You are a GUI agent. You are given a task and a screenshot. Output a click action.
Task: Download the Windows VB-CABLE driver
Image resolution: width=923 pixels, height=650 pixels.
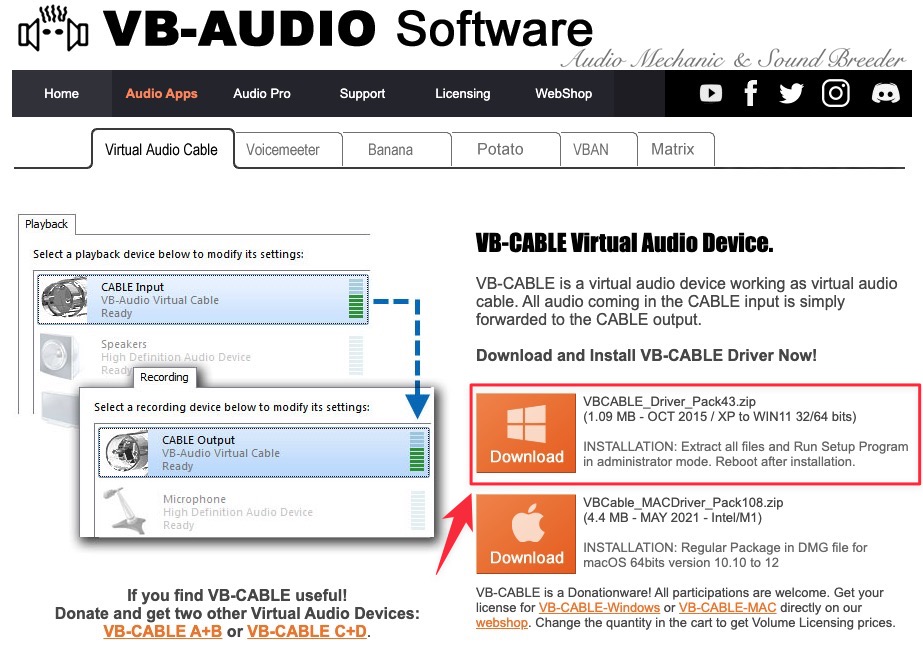pyautogui.click(x=526, y=433)
